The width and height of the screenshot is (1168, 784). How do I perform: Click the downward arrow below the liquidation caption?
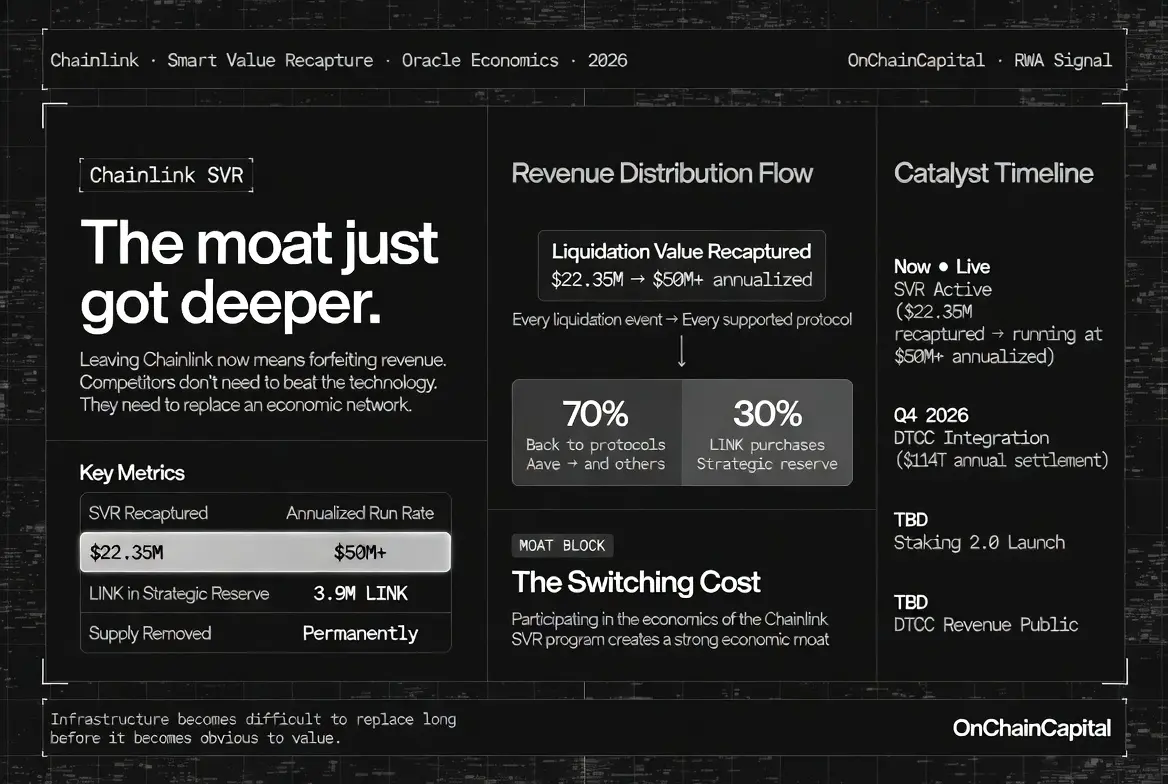682,352
